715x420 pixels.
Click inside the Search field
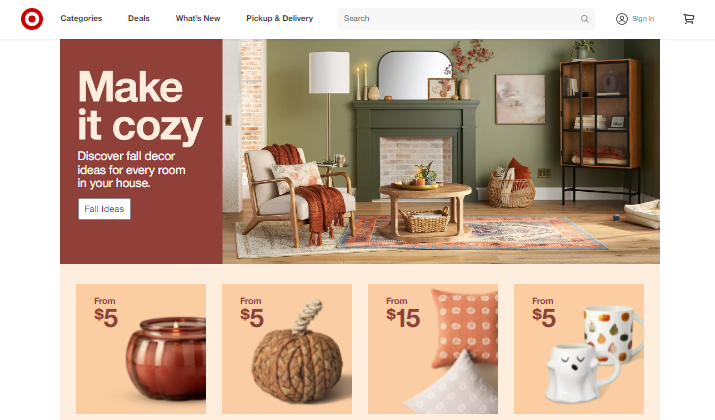click(461, 19)
